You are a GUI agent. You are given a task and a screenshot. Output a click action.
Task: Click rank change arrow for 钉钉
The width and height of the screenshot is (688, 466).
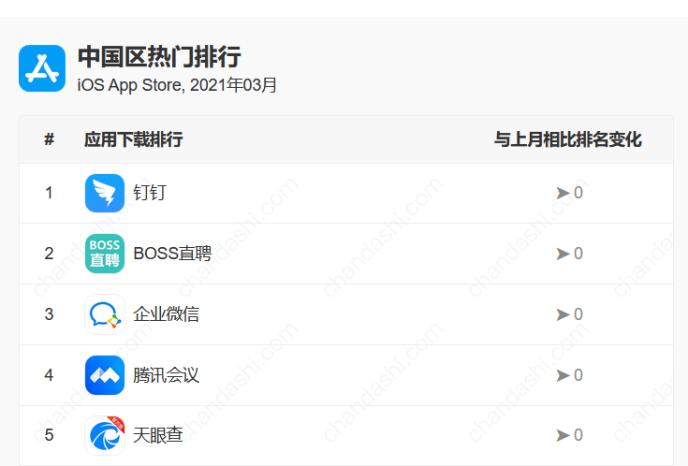point(563,193)
